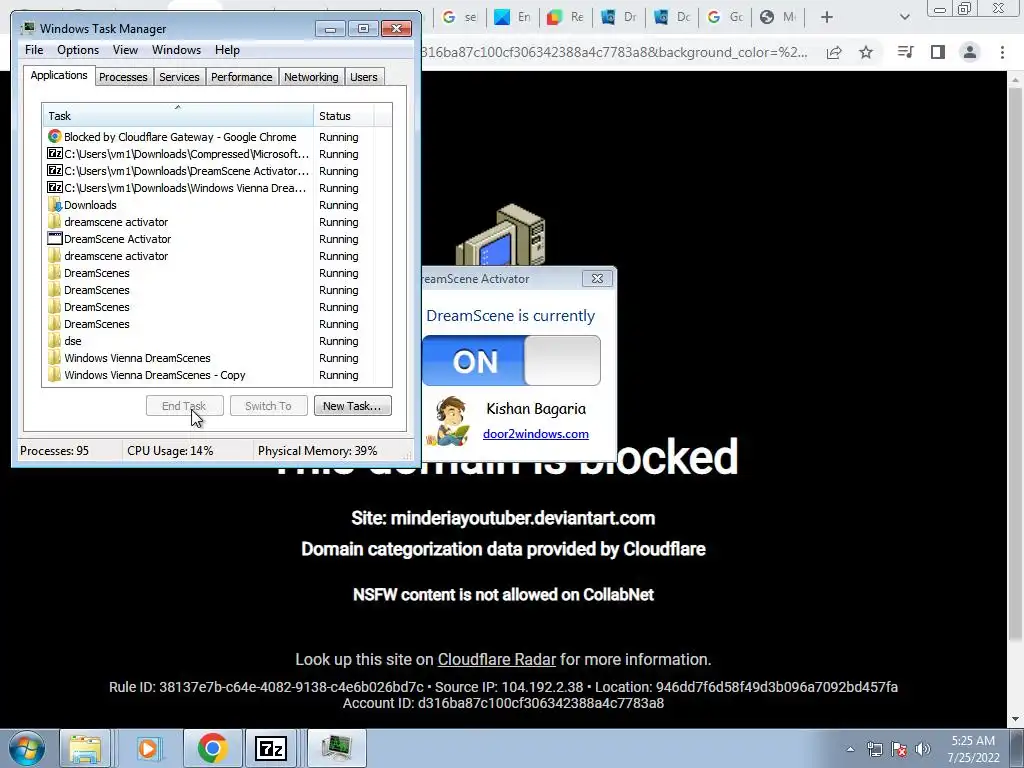Open the Cloudflare Radar link
This screenshot has width=1024, height=768.
(496, 659)
